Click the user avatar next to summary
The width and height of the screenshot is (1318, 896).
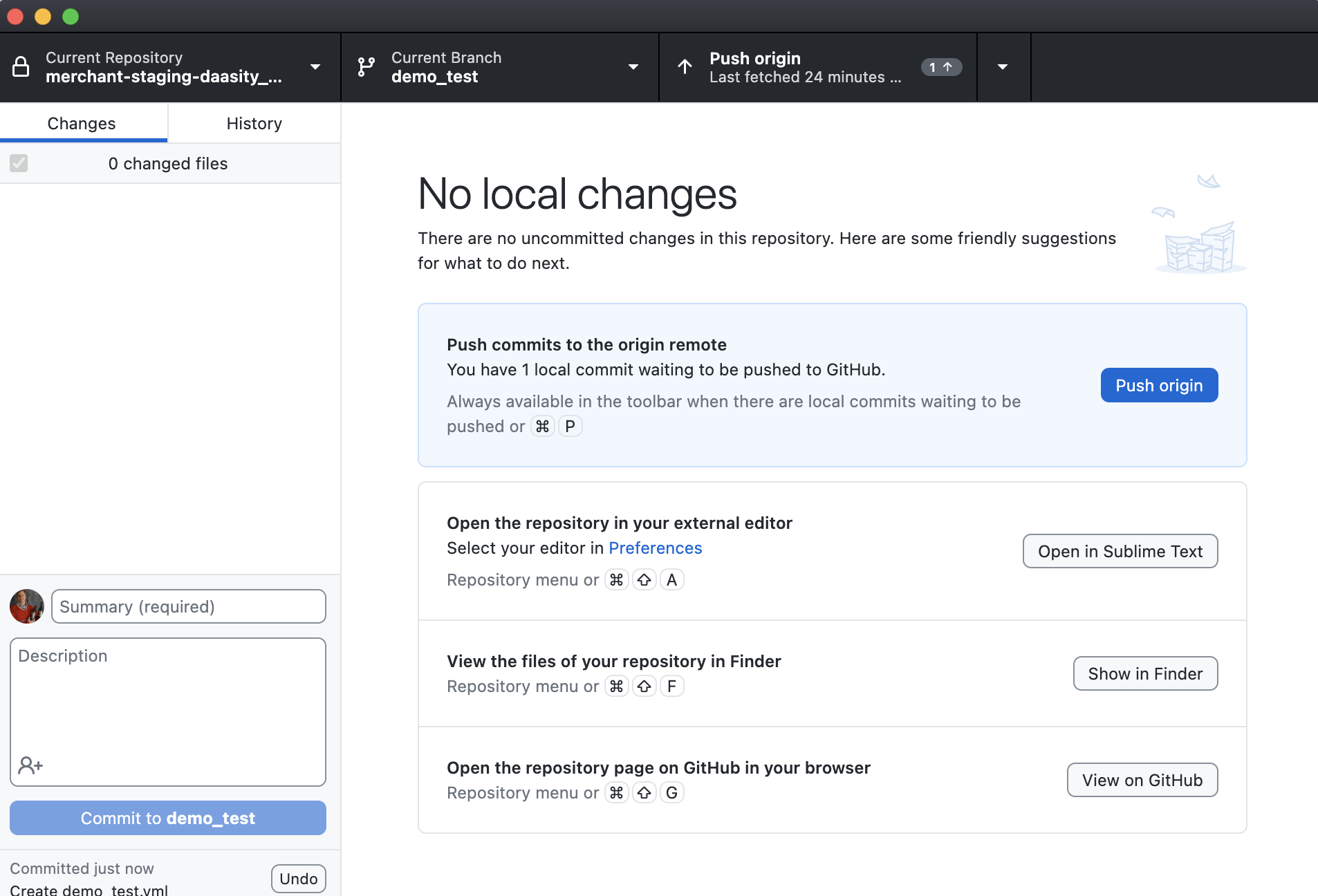(x=27, y=606)
